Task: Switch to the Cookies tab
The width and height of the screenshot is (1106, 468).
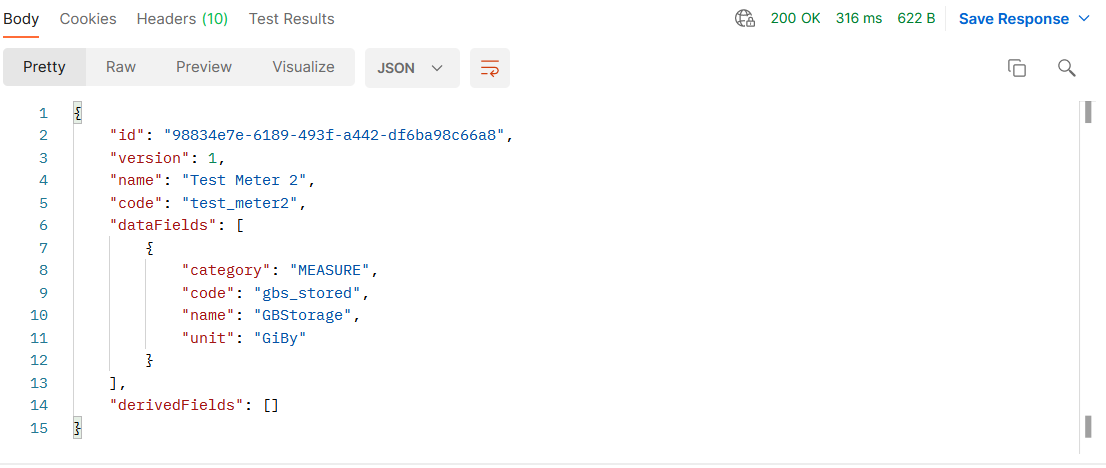Action: (x=88, y=19)
